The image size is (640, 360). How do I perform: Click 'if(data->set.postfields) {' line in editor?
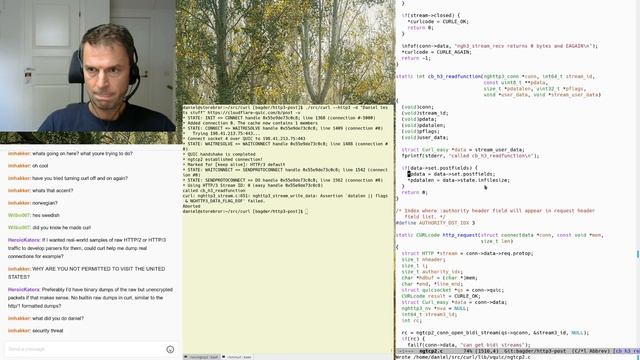pos(440,168)
